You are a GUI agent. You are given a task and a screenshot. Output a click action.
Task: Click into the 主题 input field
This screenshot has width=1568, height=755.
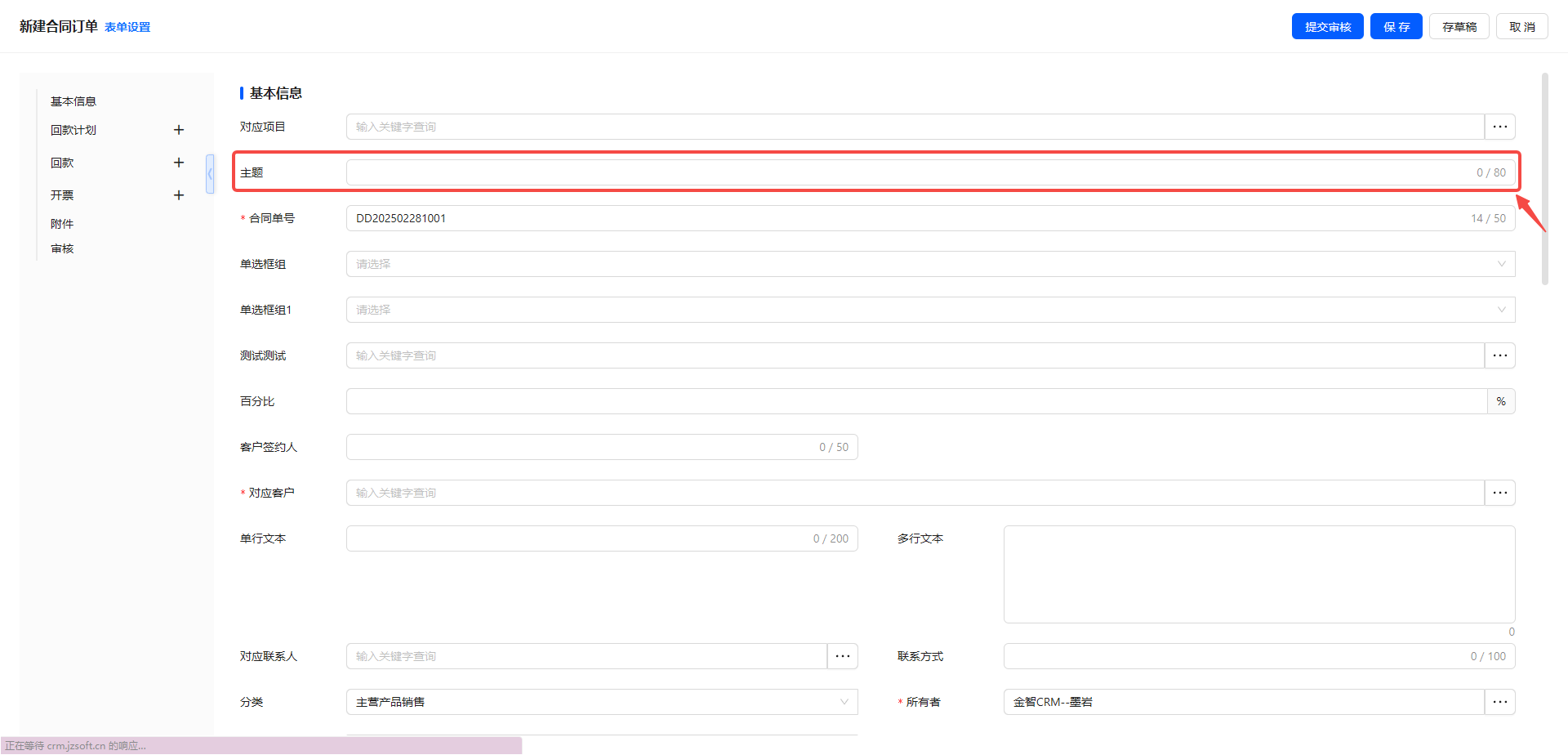pos(931,172)
